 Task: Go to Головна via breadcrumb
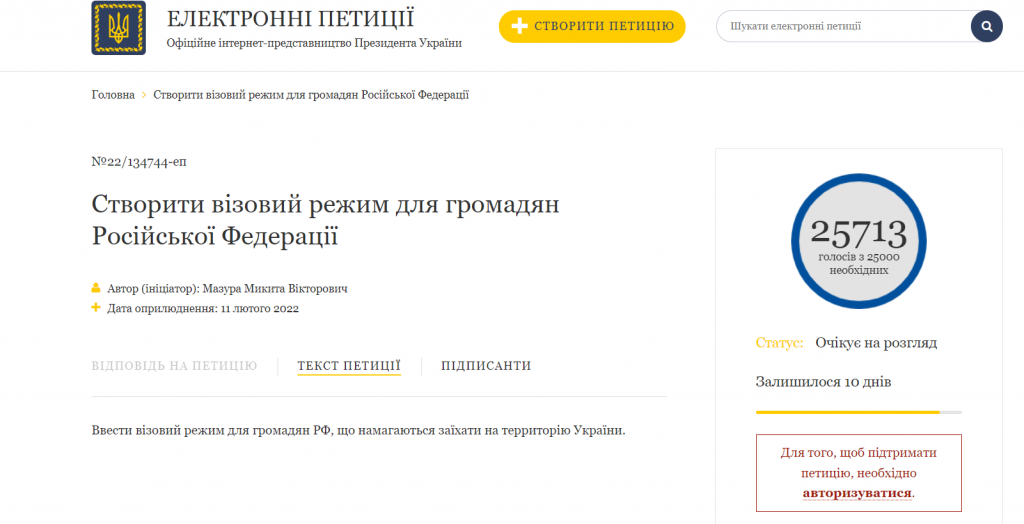point(113,95)
